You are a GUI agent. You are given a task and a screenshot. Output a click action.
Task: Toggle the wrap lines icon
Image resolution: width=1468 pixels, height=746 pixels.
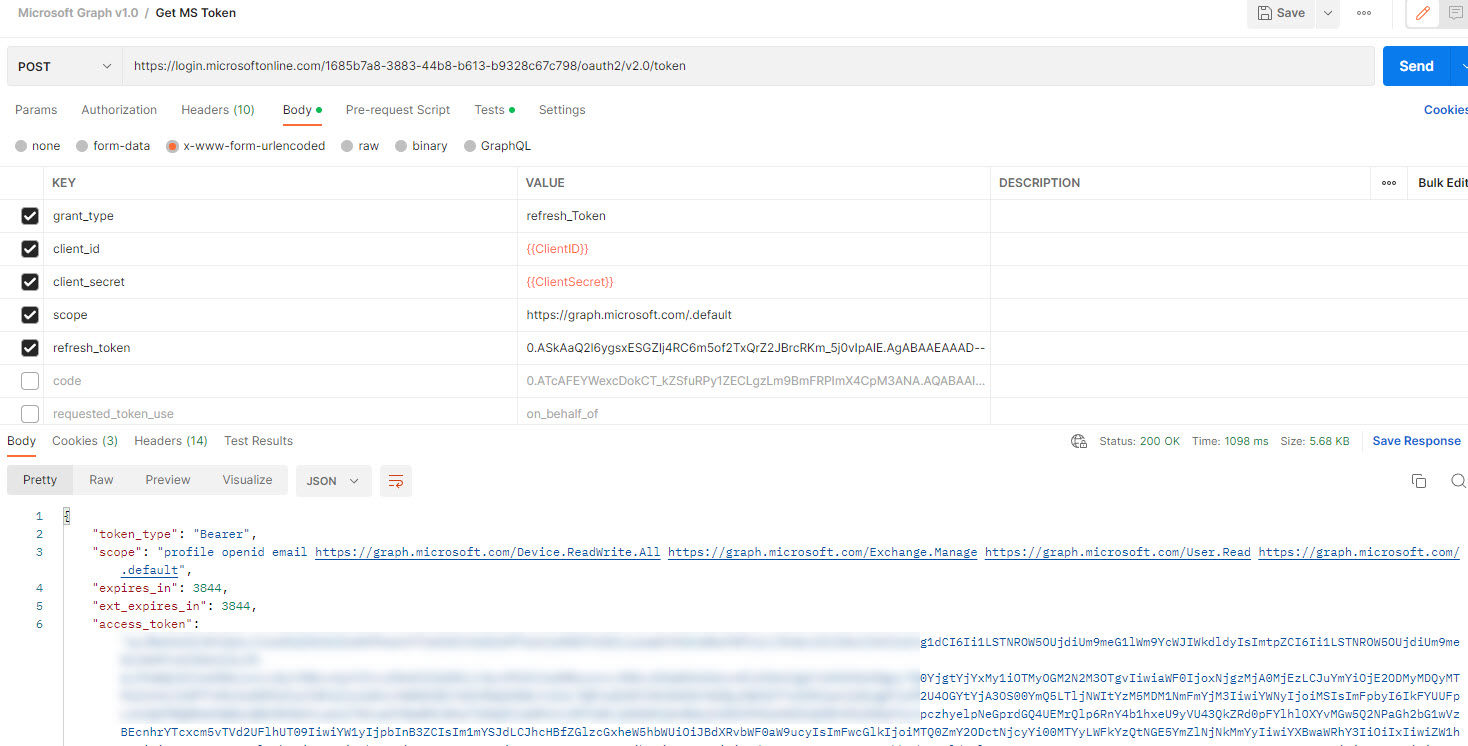395,481
